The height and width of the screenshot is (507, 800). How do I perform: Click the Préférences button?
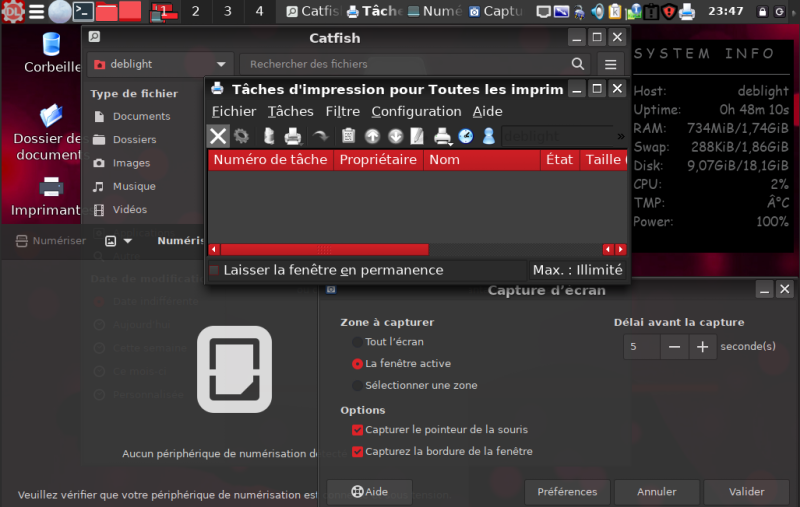point(567,492)
